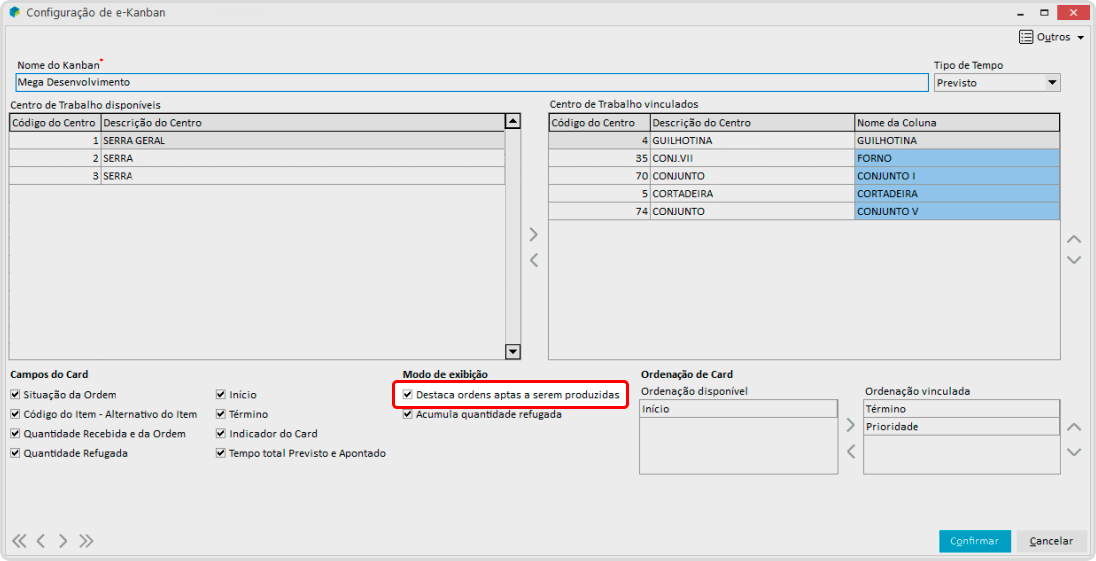Move ordenação vinculada item up
The image size is (1096, 561).
pyautogui.click(x=1074, y=427)
